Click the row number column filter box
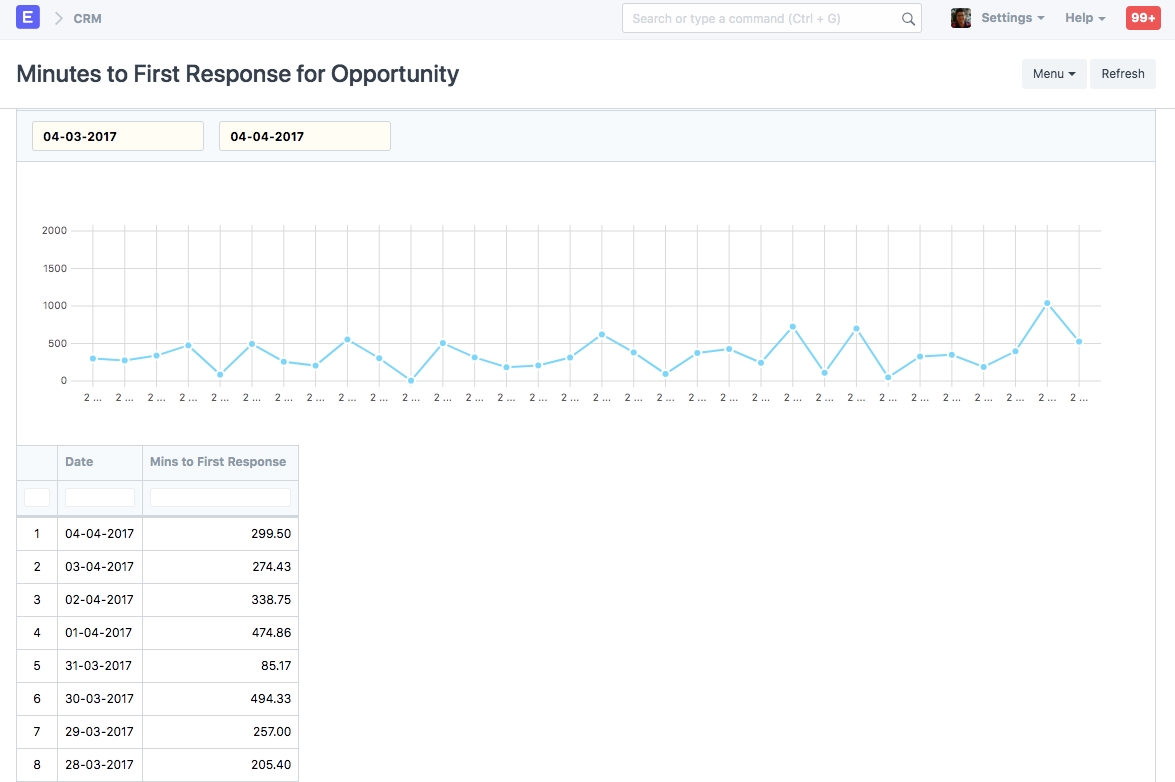 37,497
